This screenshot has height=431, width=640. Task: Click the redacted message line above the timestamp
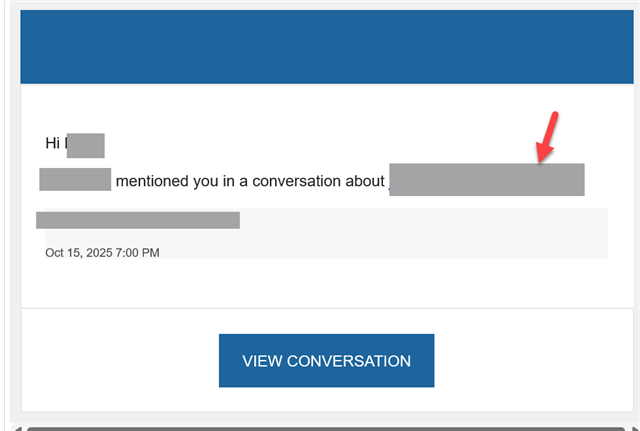pyautogui.click(x=138, y=220)
